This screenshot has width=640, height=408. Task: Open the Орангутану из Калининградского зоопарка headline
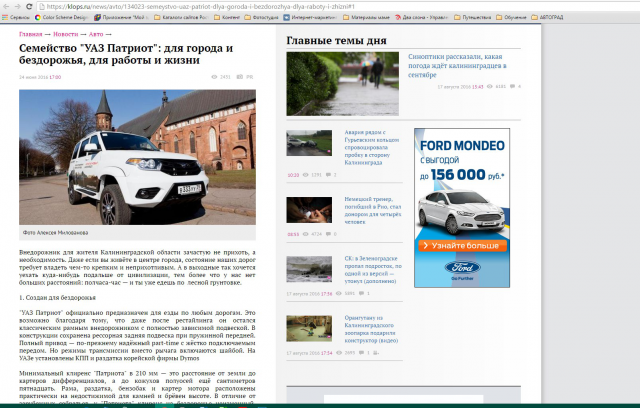(371, 329)
